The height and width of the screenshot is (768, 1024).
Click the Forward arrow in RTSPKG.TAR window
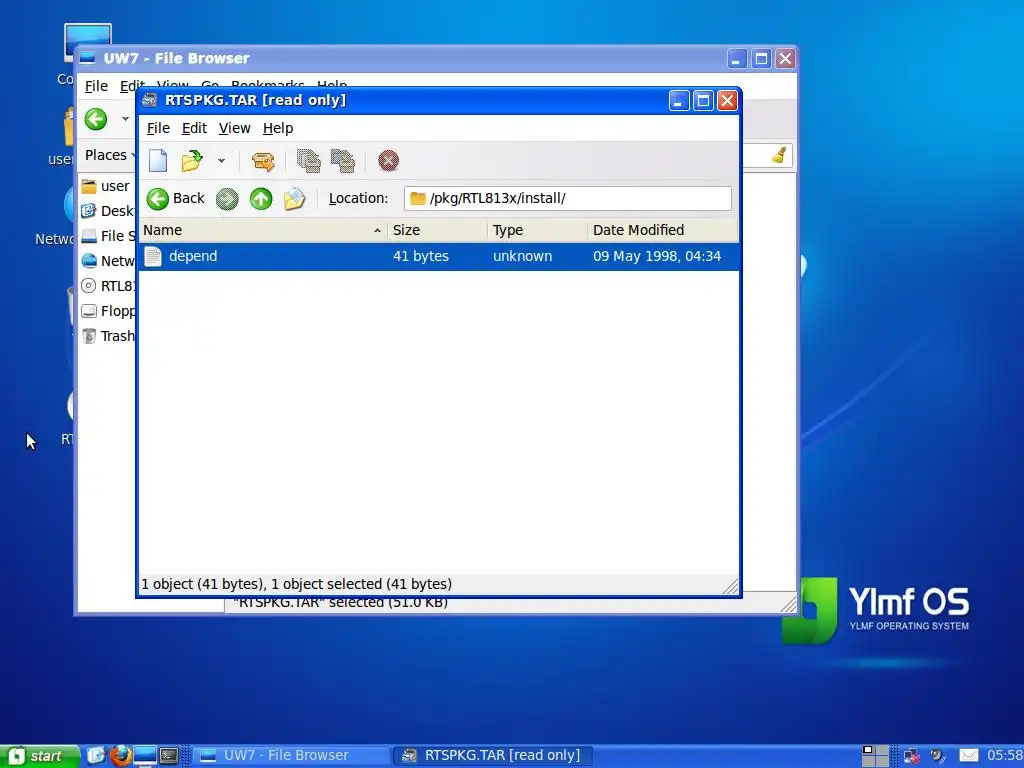pos(227,199)
